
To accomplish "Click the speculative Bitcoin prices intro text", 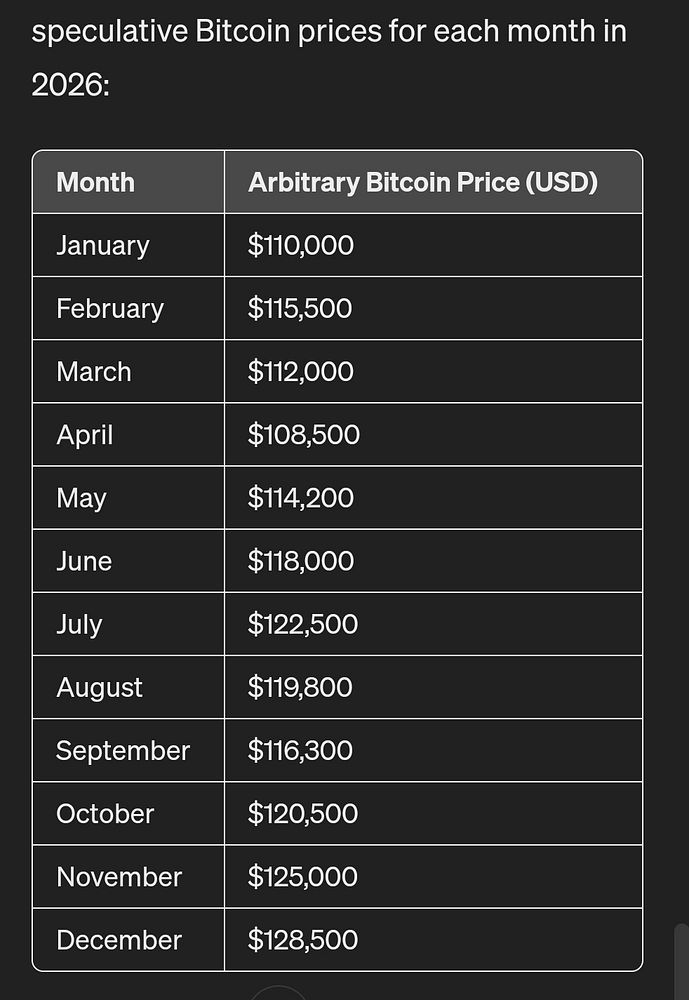I will pyautogui.click(x=329, y=57).
